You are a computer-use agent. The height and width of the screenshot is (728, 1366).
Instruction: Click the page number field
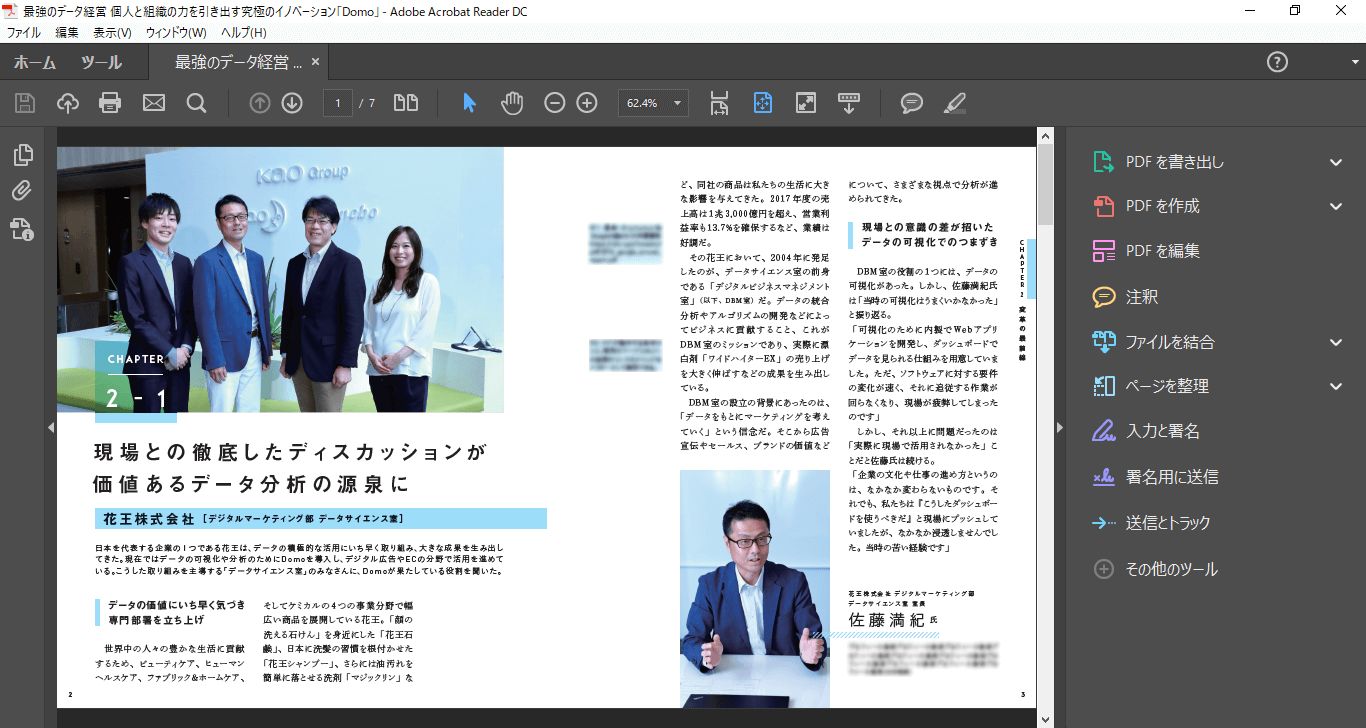point(338,103)
